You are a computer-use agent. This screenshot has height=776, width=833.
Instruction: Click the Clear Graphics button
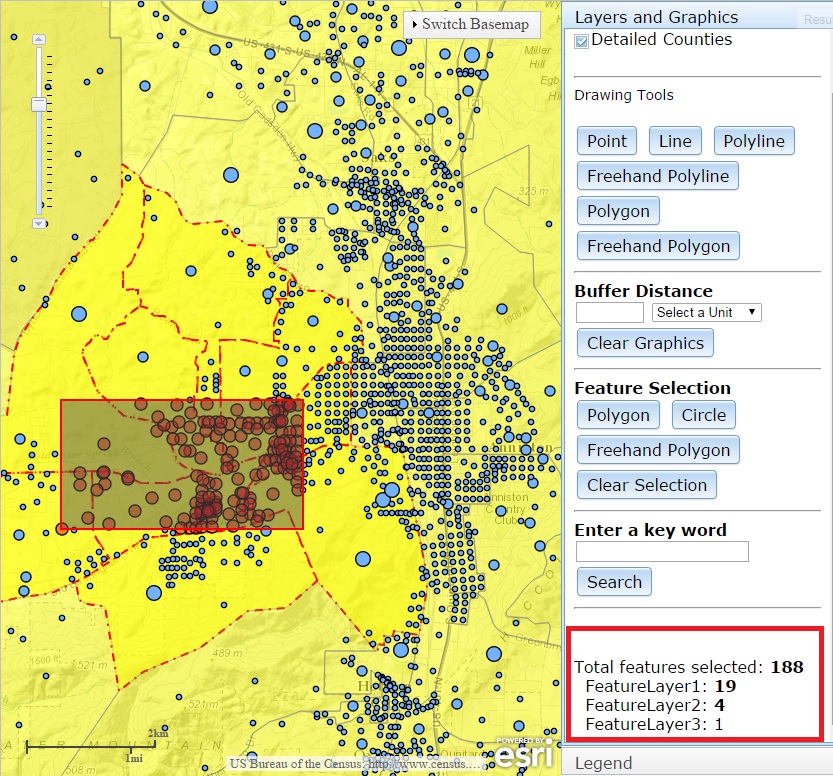(645, 343)
